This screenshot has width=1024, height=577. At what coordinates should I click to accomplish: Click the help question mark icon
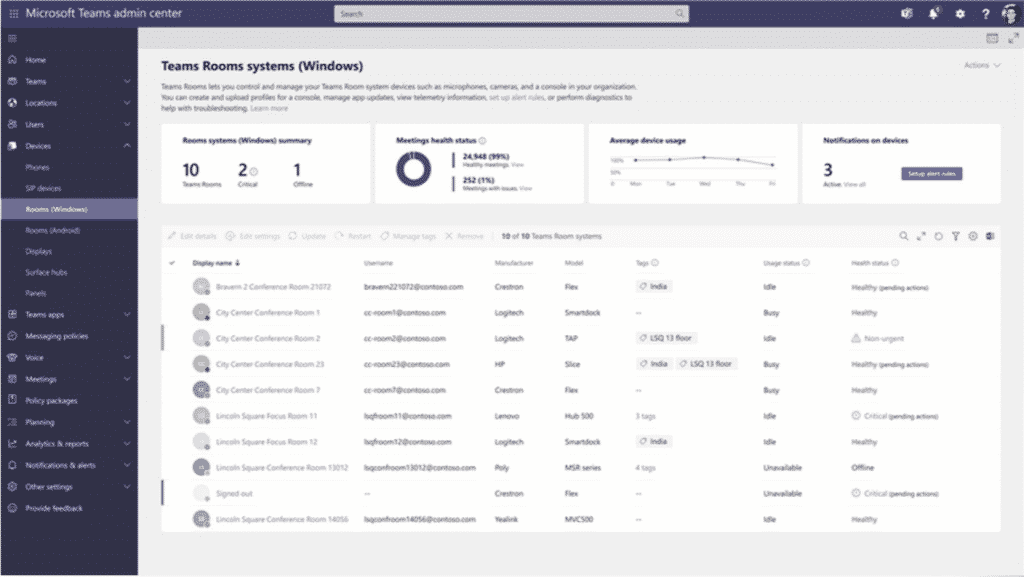pos(985,14)
